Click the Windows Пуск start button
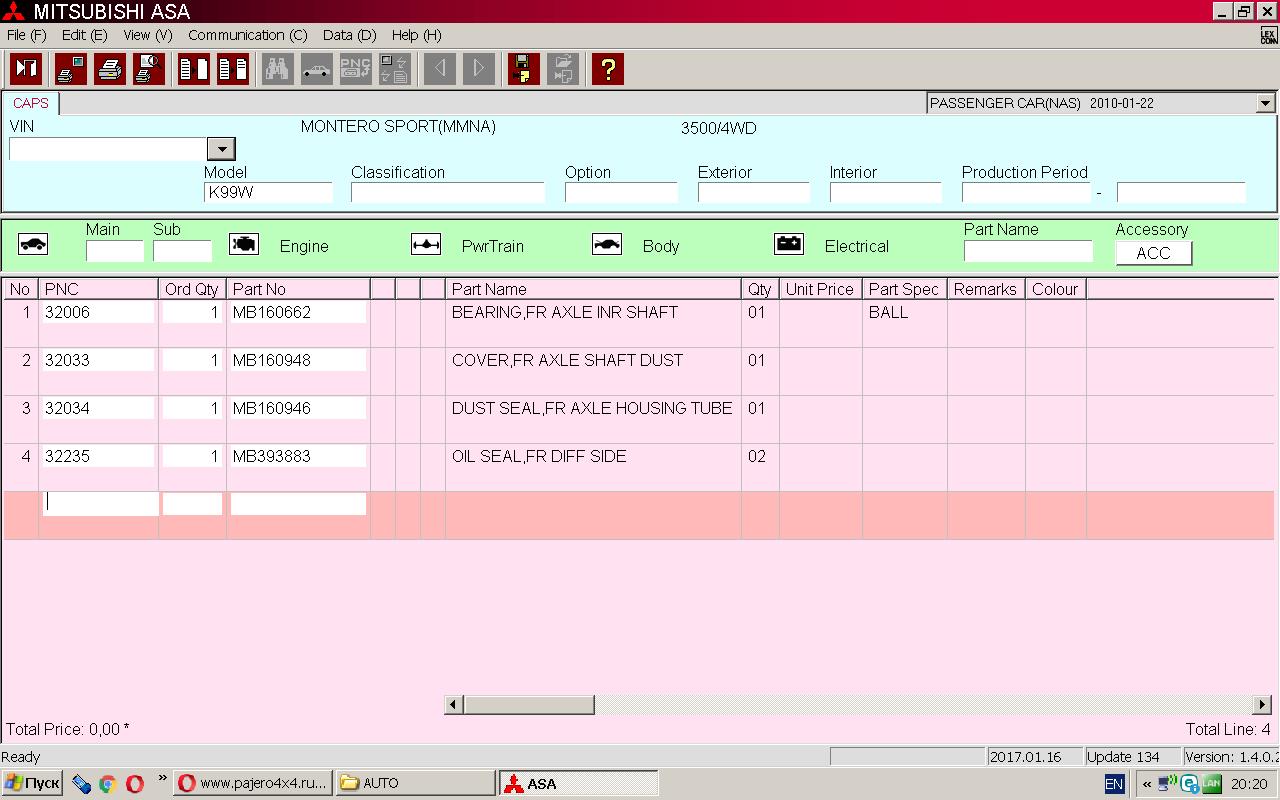This screenshot has height=800, width=1280. [x=32, y=783]
